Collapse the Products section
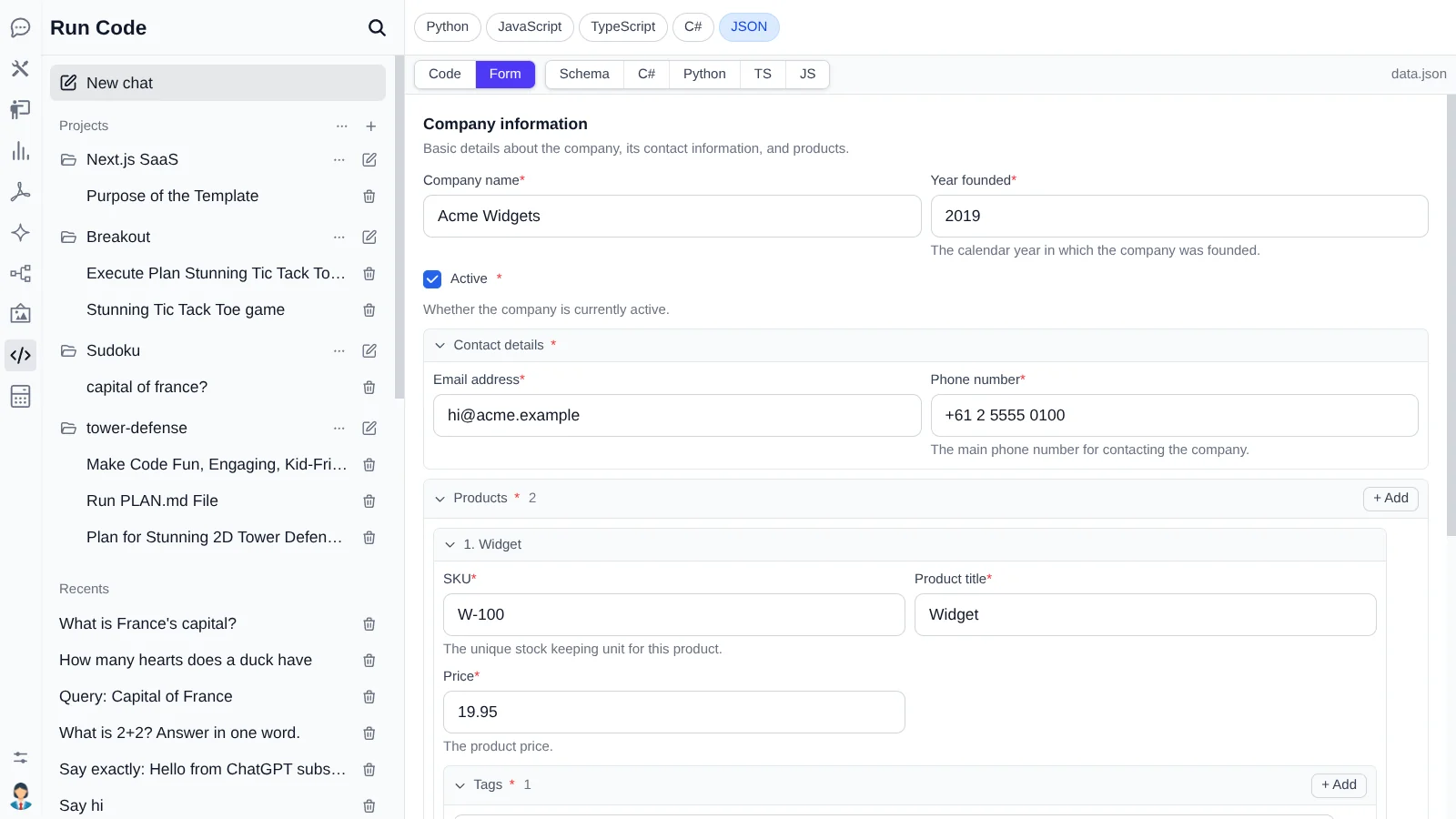The image size is (1456, 819). coord(440,499)
